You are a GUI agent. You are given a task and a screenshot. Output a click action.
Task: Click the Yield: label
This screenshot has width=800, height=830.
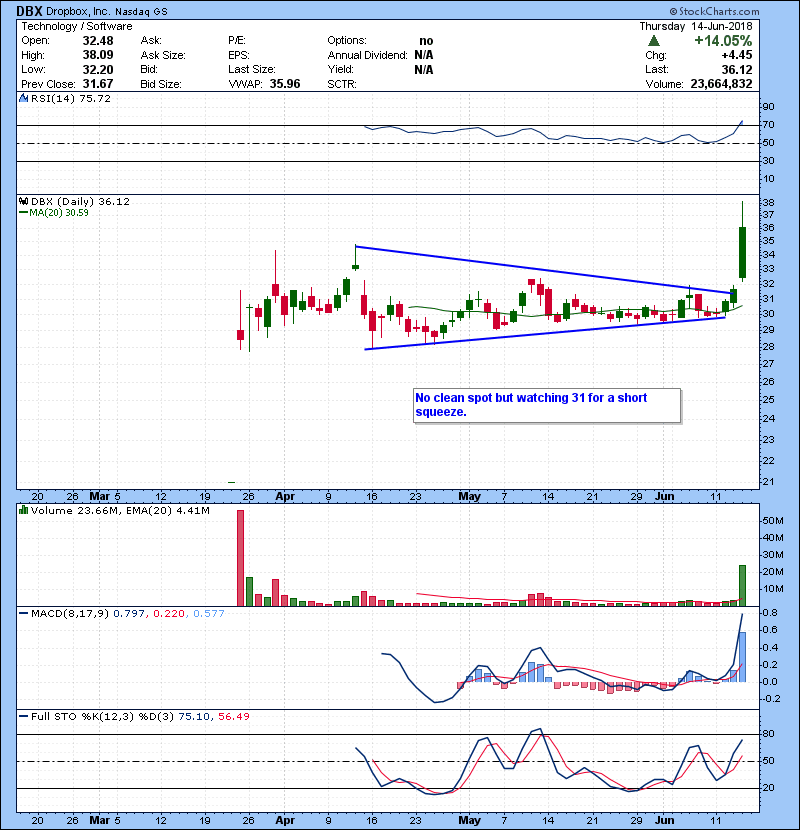tap(340, 69)
